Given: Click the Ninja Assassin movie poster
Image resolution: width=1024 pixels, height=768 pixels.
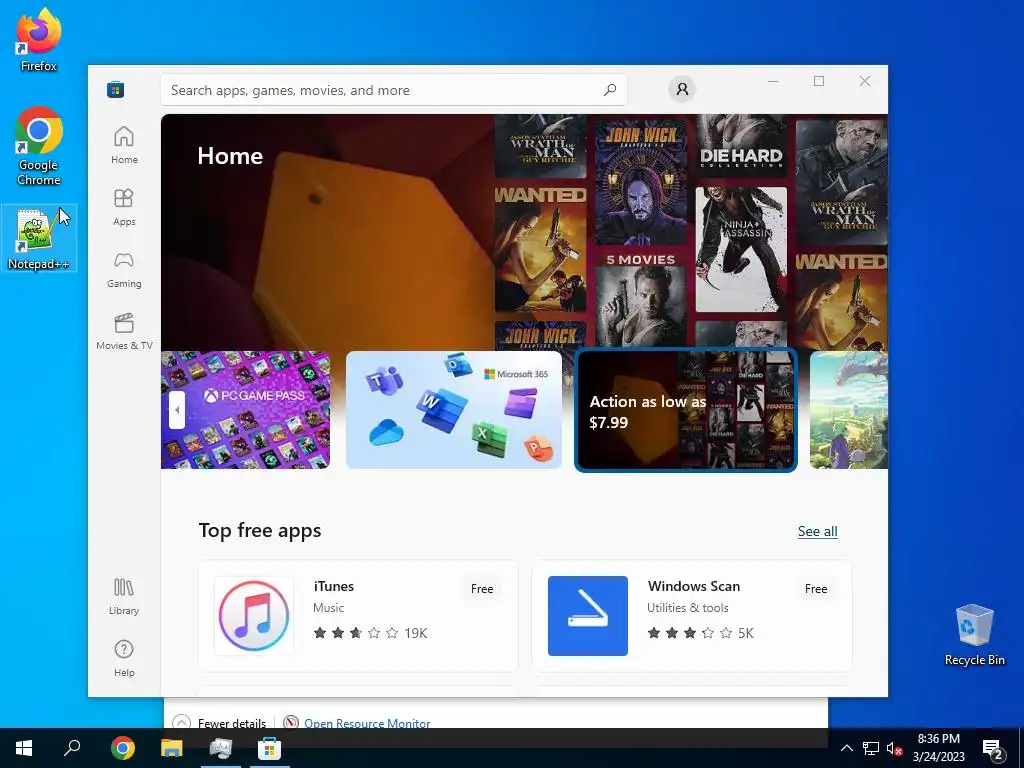Looking at the screenshot, I should click(741, 249).
